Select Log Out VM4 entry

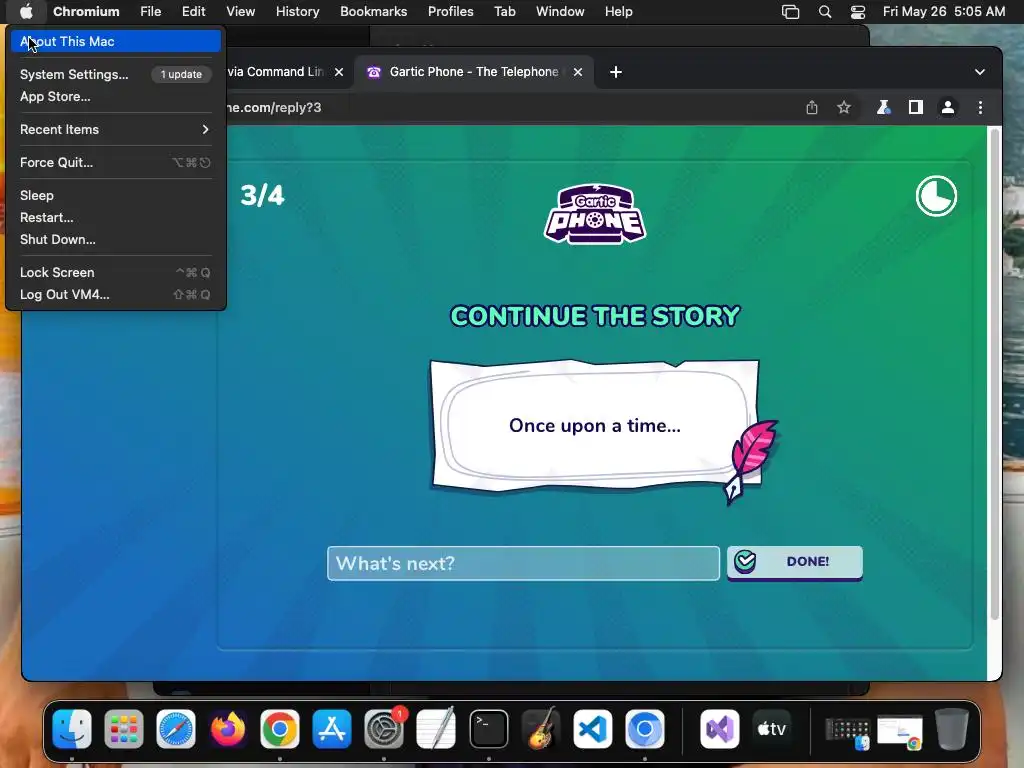(116, 295)
